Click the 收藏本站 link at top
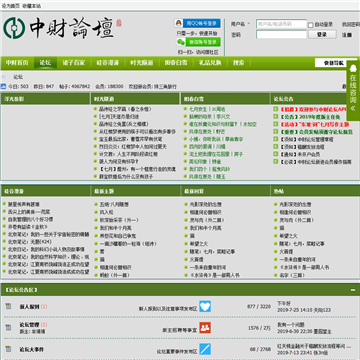360x360 pixels. tap(32, 6)
